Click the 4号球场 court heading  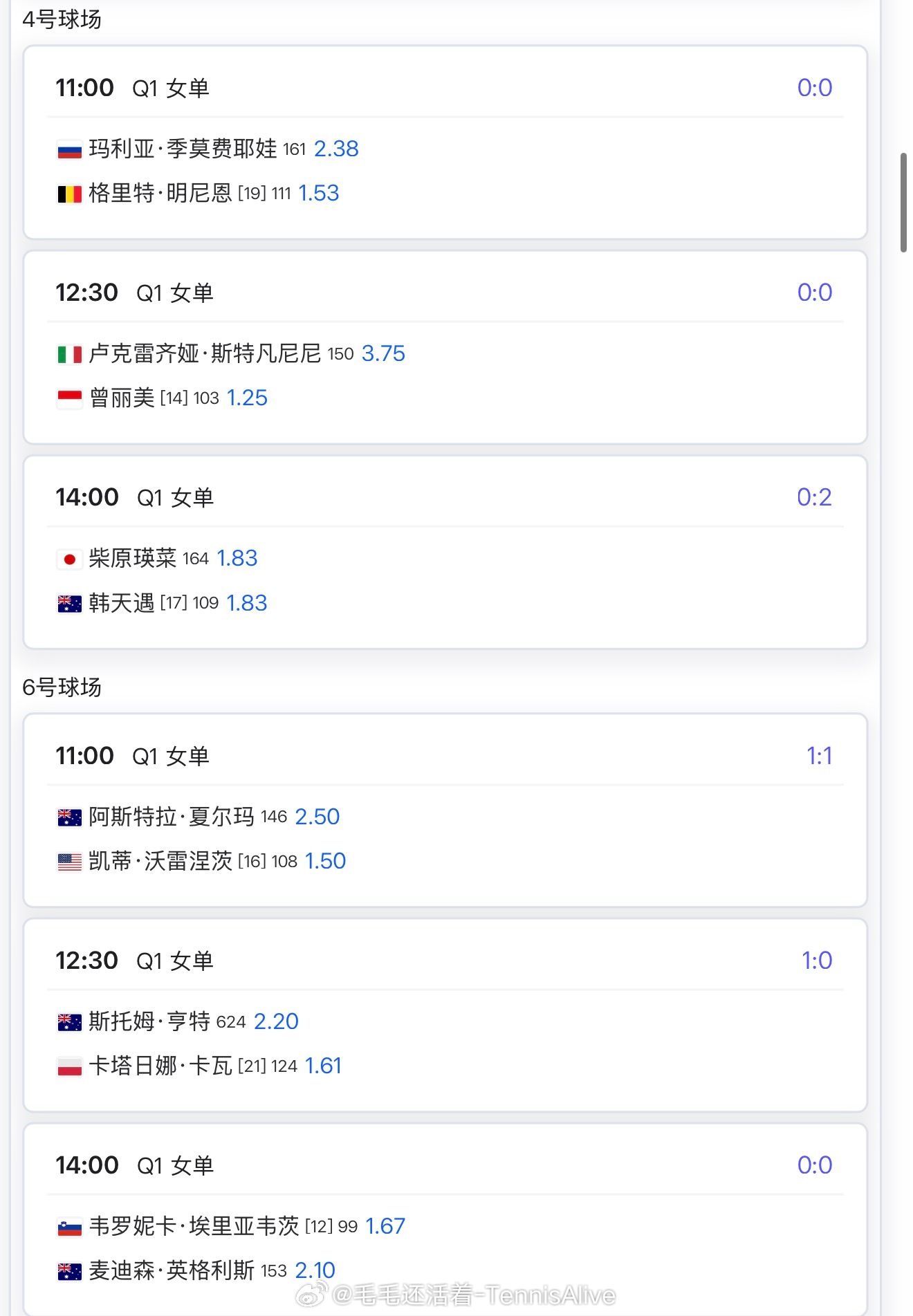62,19
